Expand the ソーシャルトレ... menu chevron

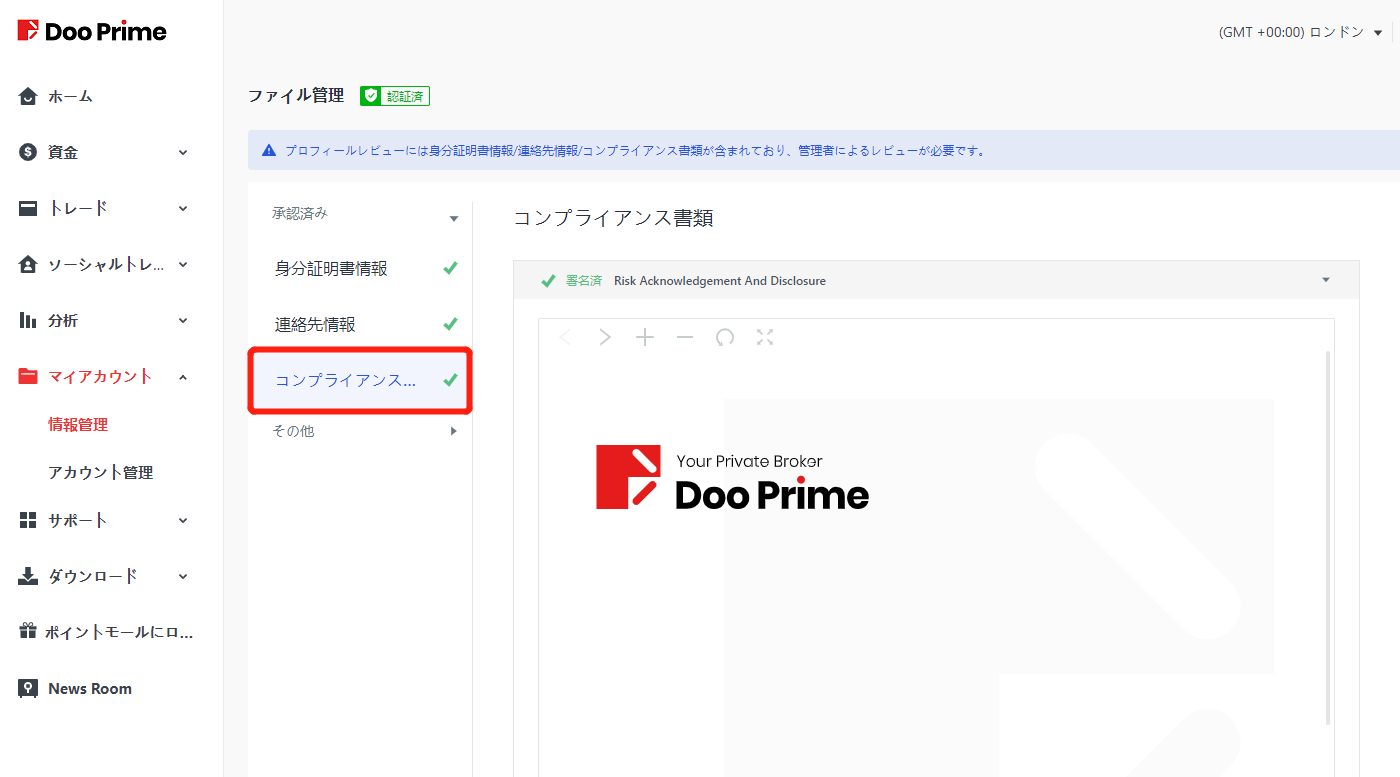tap(183, 264)
